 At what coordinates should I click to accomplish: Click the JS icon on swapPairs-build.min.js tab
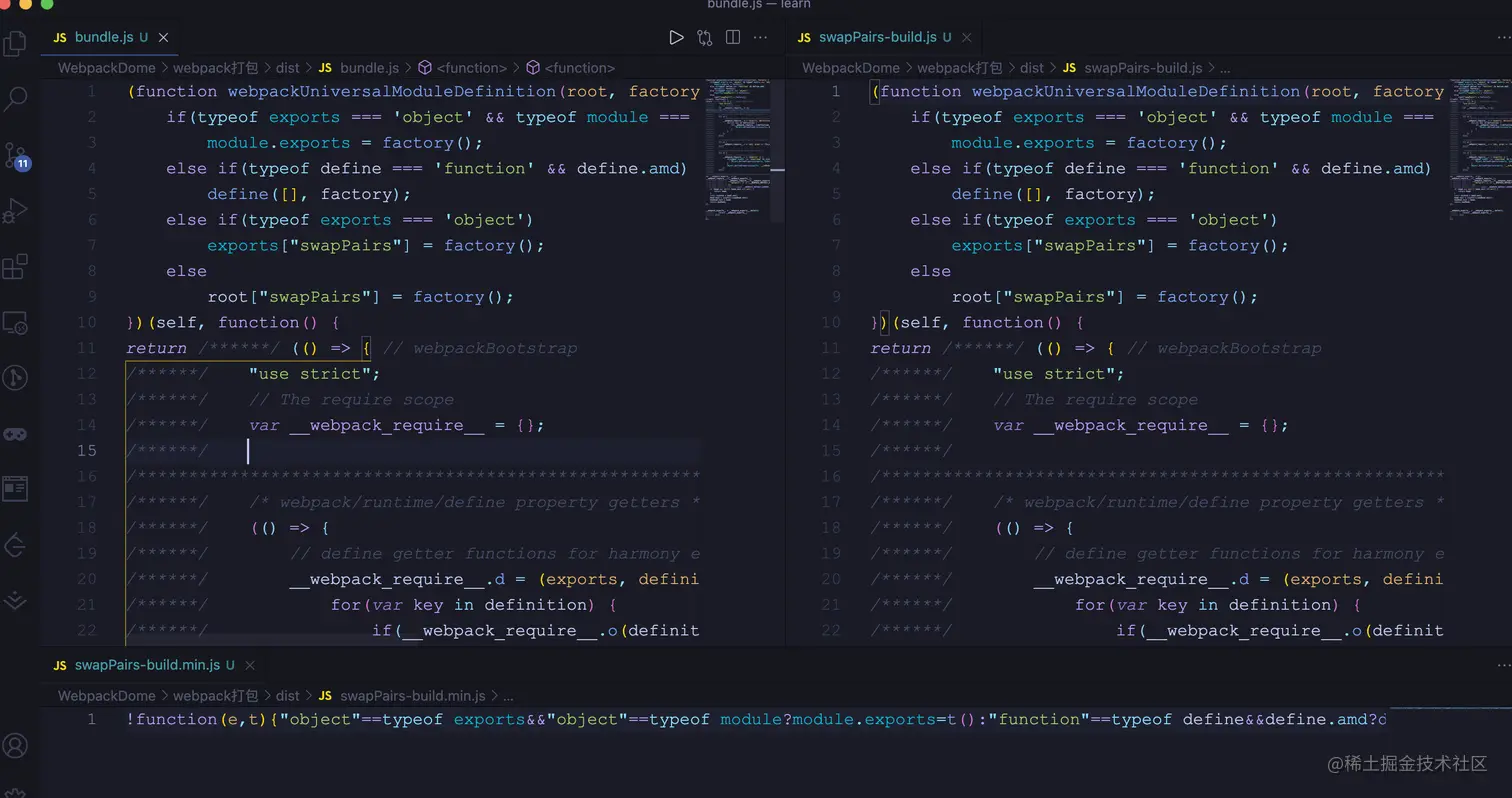click(60, 665)
